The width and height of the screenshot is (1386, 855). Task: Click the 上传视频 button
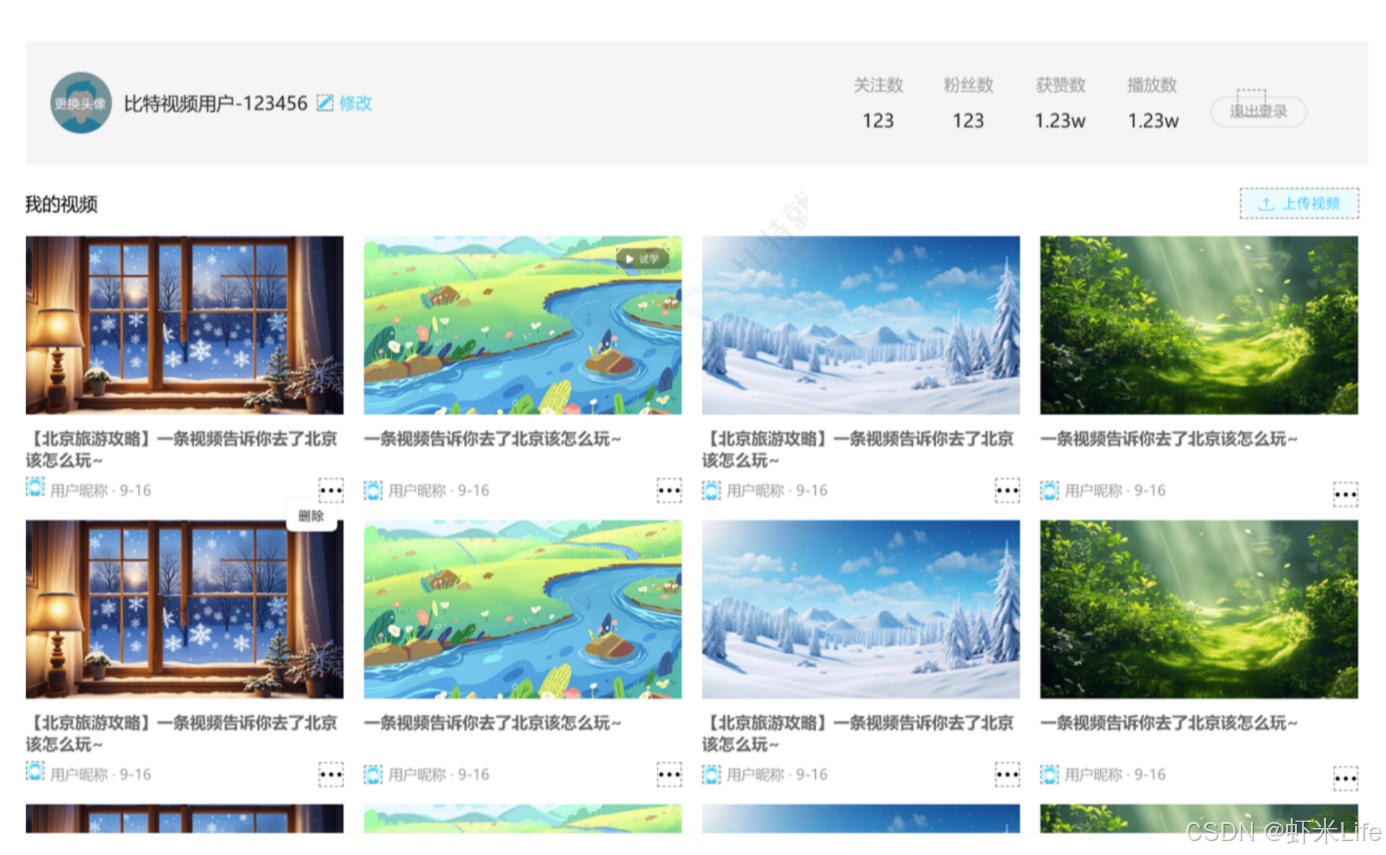pyautogui.click(x=1299, y=203)
